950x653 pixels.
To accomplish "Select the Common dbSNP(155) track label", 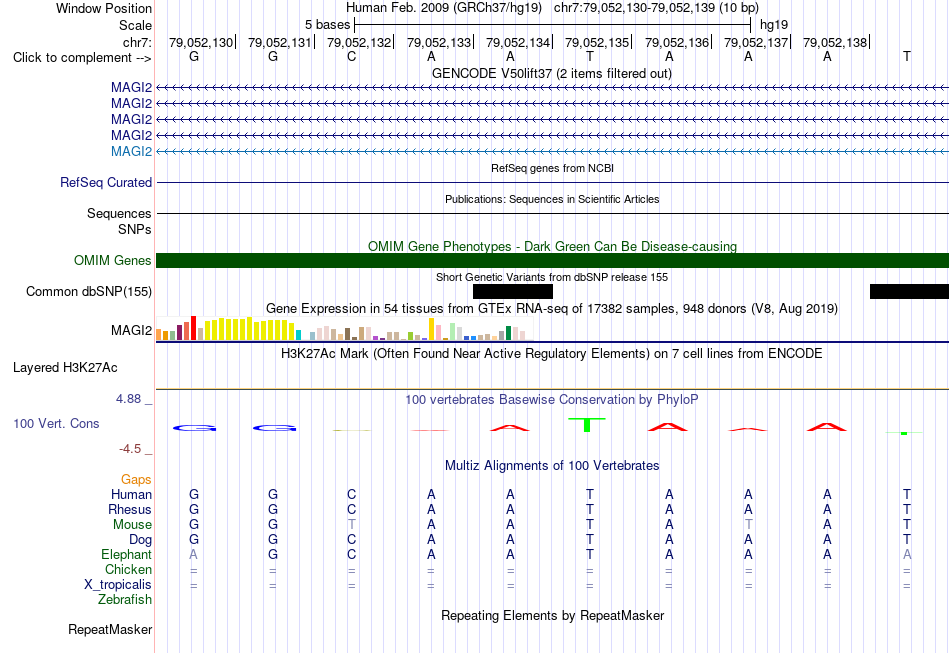I will click(x=89, y=291).
